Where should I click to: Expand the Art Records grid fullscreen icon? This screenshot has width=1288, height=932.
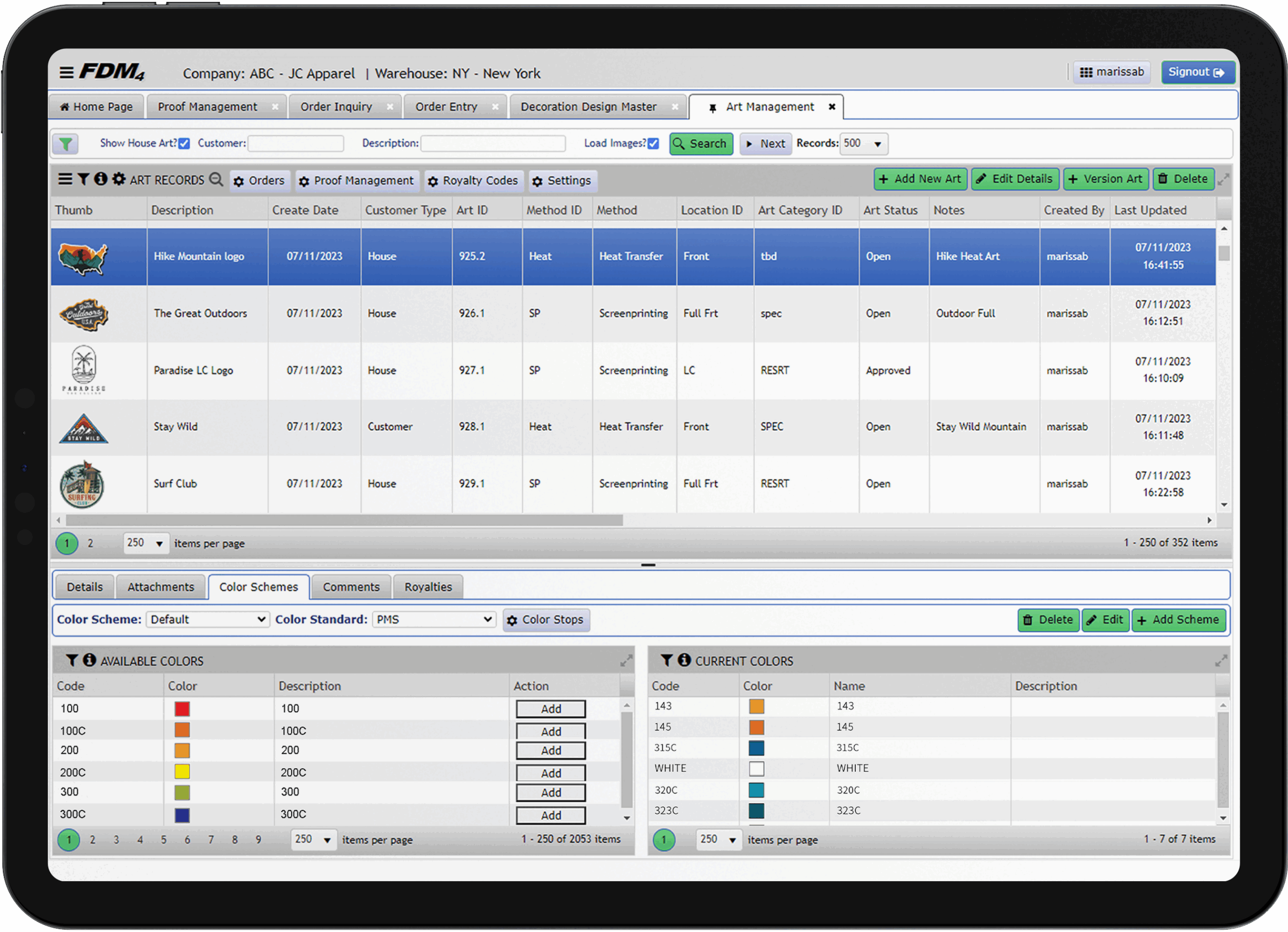(1223, 180)
